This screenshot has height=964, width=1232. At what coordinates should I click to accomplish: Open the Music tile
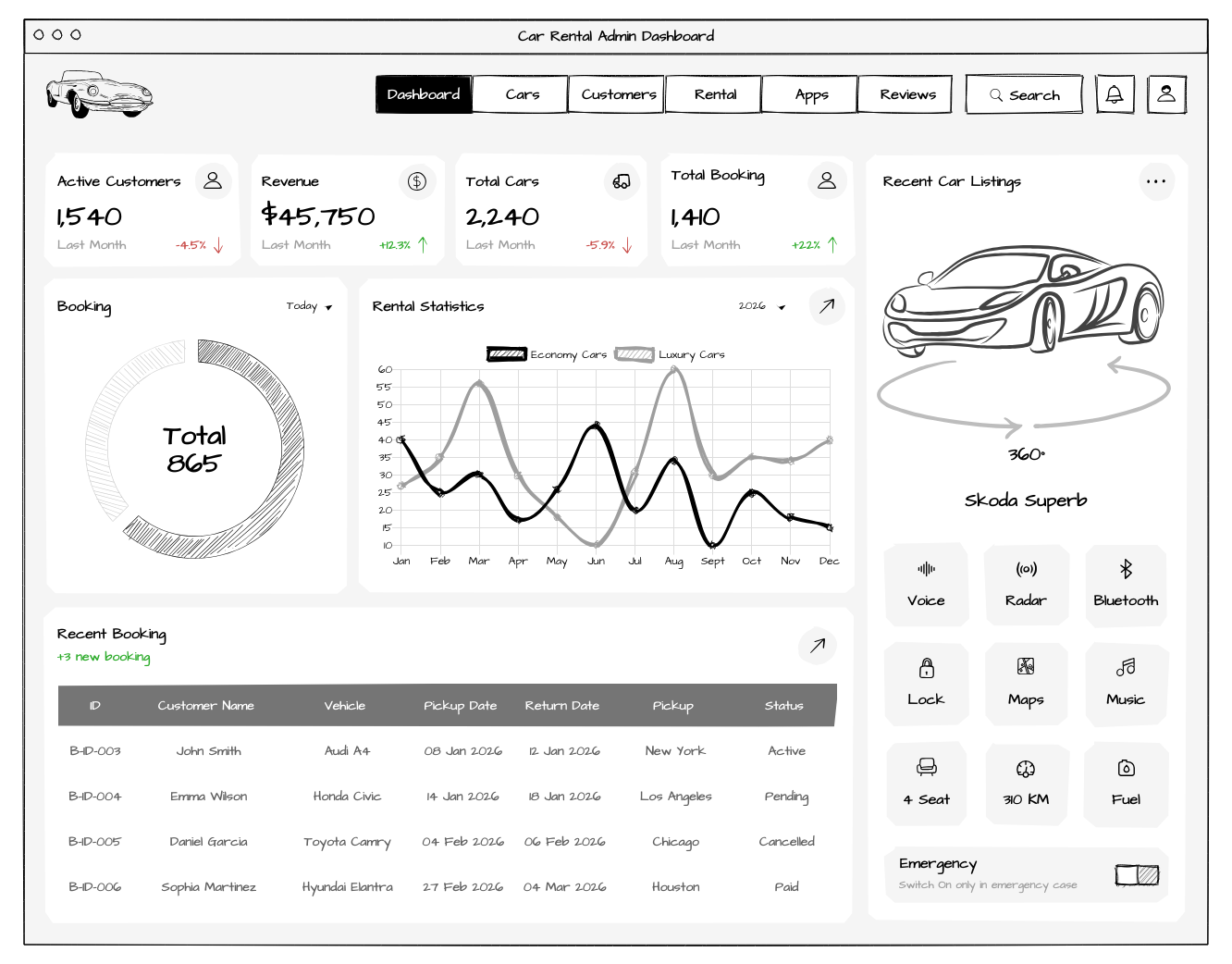point(1126,684)
